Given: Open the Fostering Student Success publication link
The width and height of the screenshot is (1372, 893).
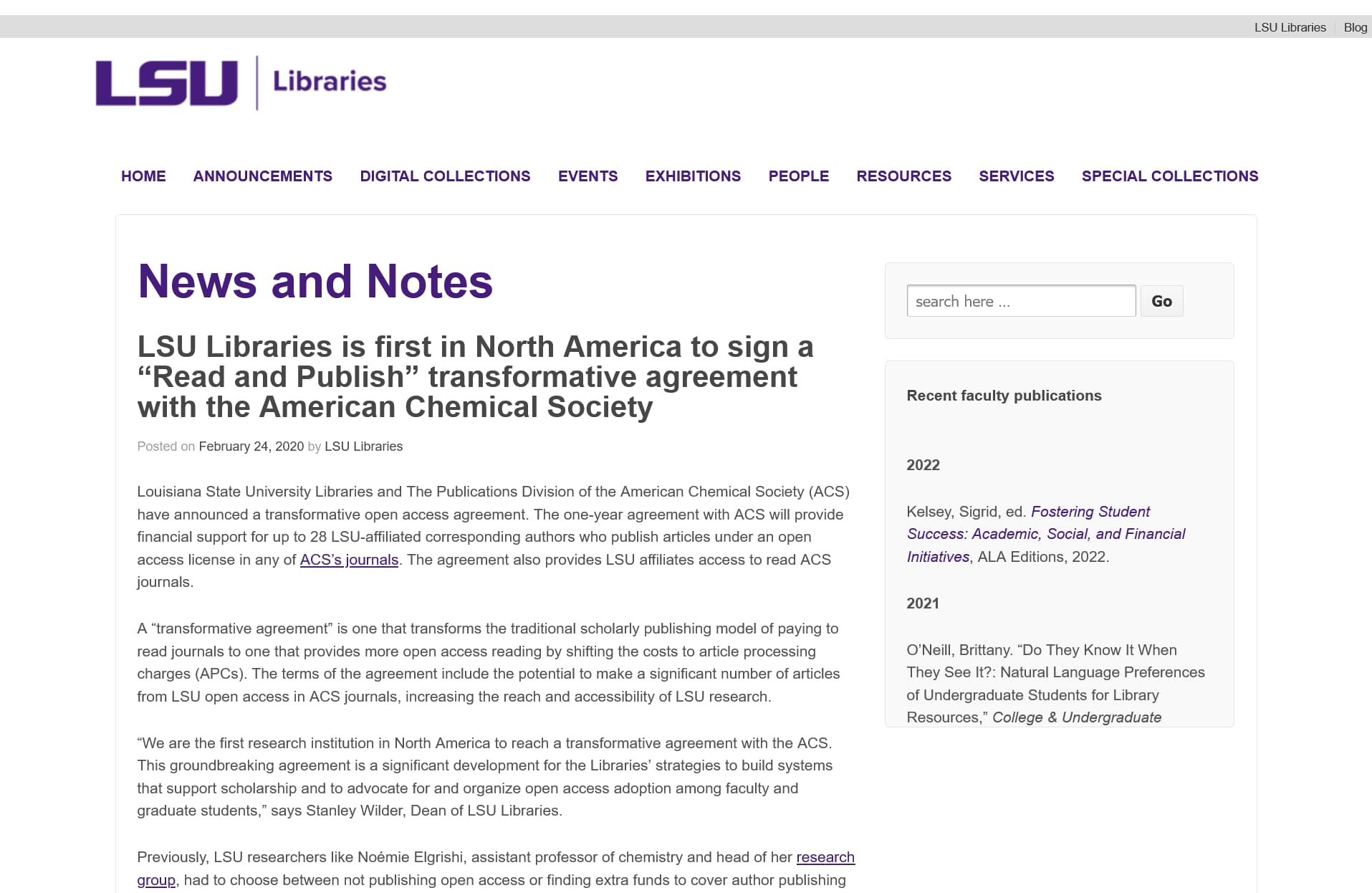Looking at the screenshot, I should click(x=1089, y=512).
